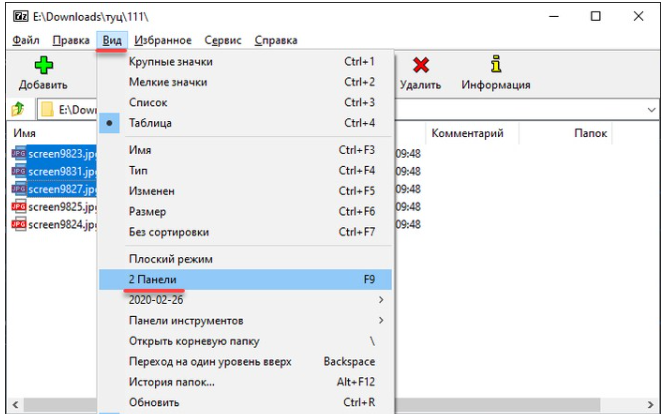Enable Плоский режим in the menu
Viewport: 662px width, 414px height.
point(171,259)
